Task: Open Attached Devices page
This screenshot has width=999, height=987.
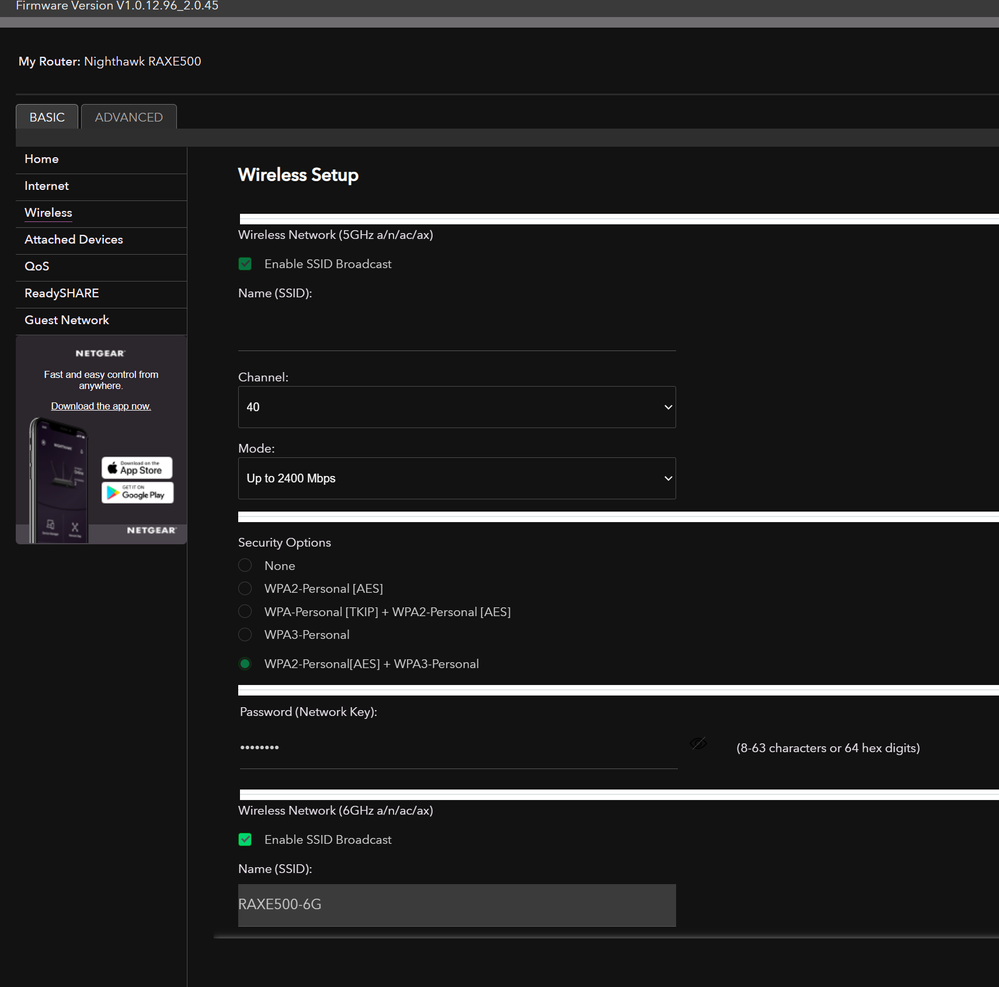Action: pos(74,239)
